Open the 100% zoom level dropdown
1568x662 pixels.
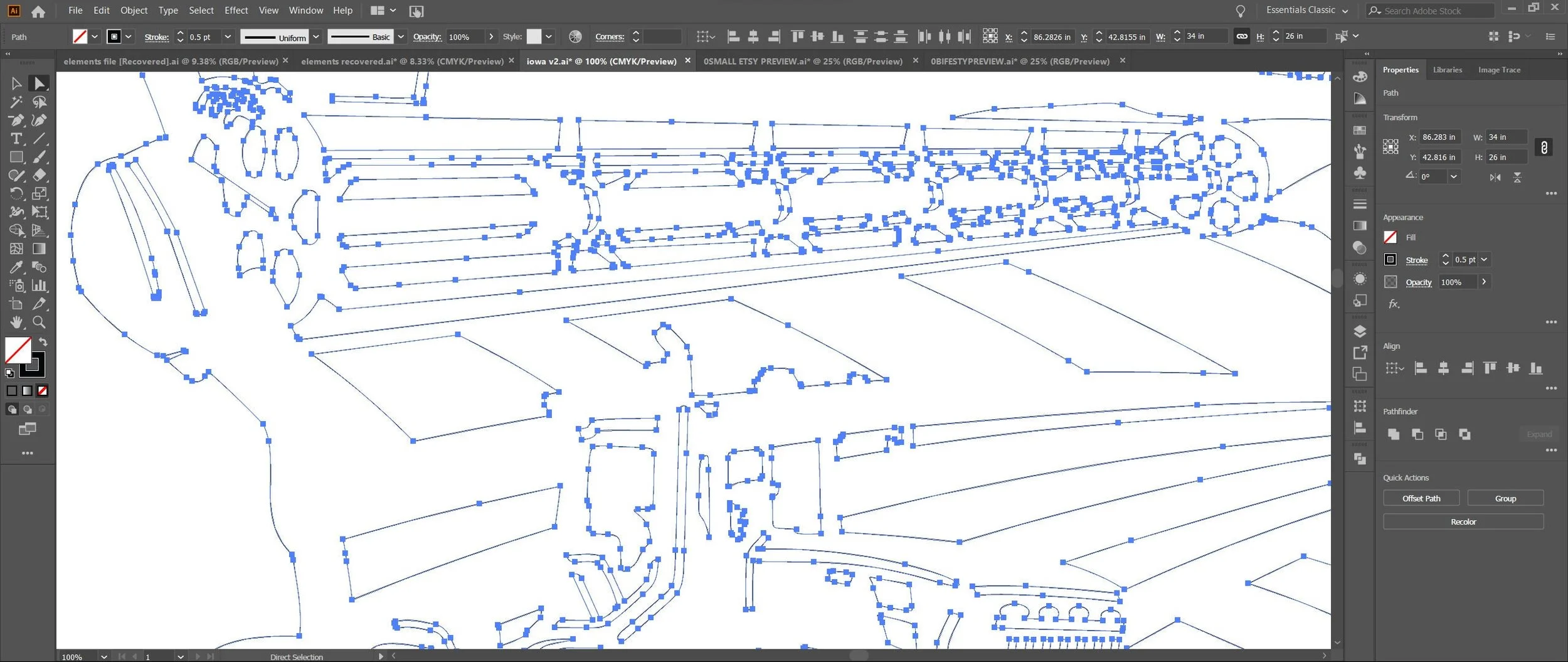(x=103, y=656)
